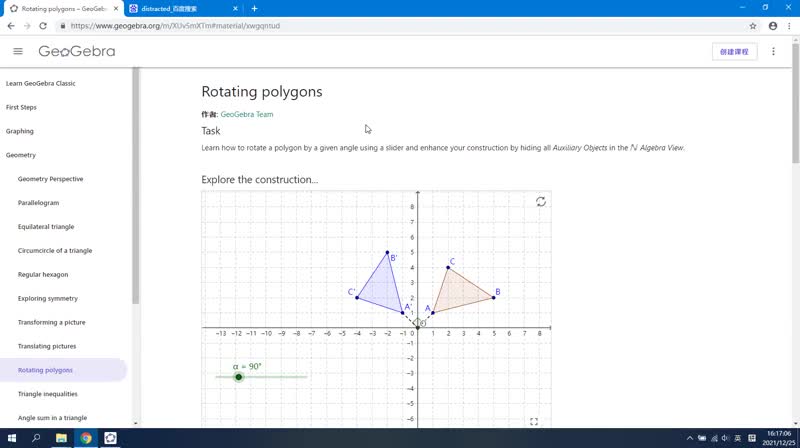Open the GeoGebra app in the taskbar

(x=110, y=438)
